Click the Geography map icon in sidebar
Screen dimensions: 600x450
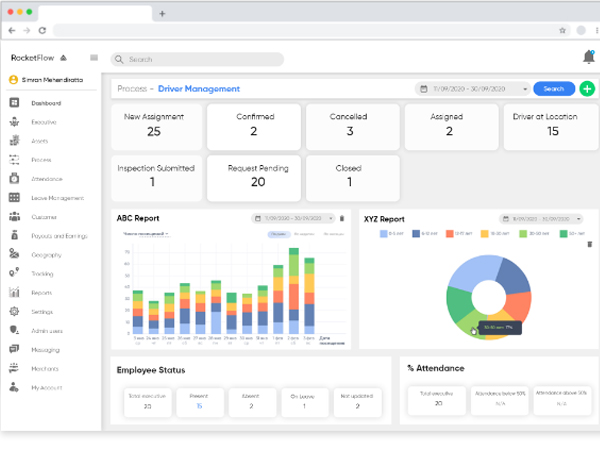click(14, 254)
